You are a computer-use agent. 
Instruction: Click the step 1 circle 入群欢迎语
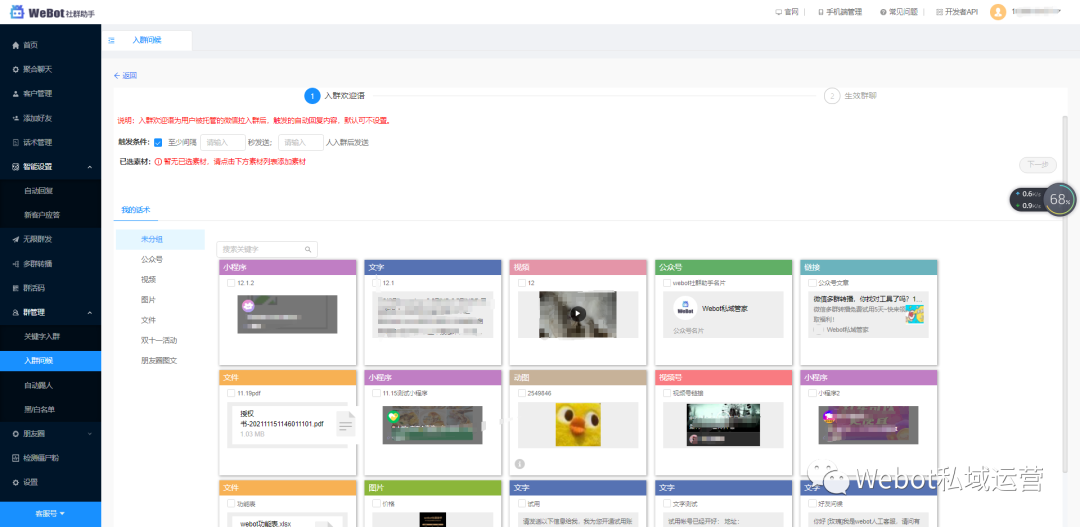click(312, 96)
